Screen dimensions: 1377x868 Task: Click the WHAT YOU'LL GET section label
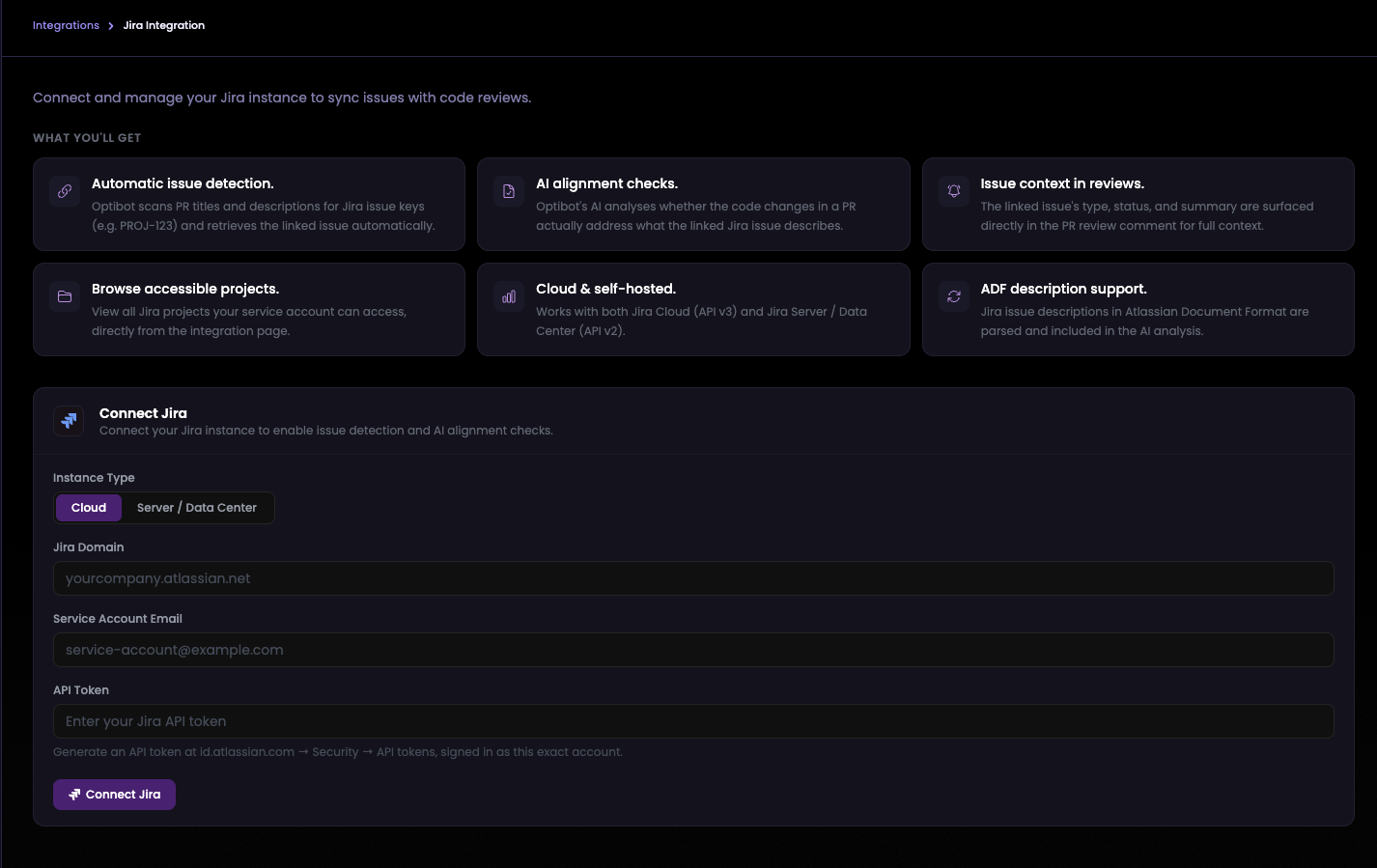87,138
